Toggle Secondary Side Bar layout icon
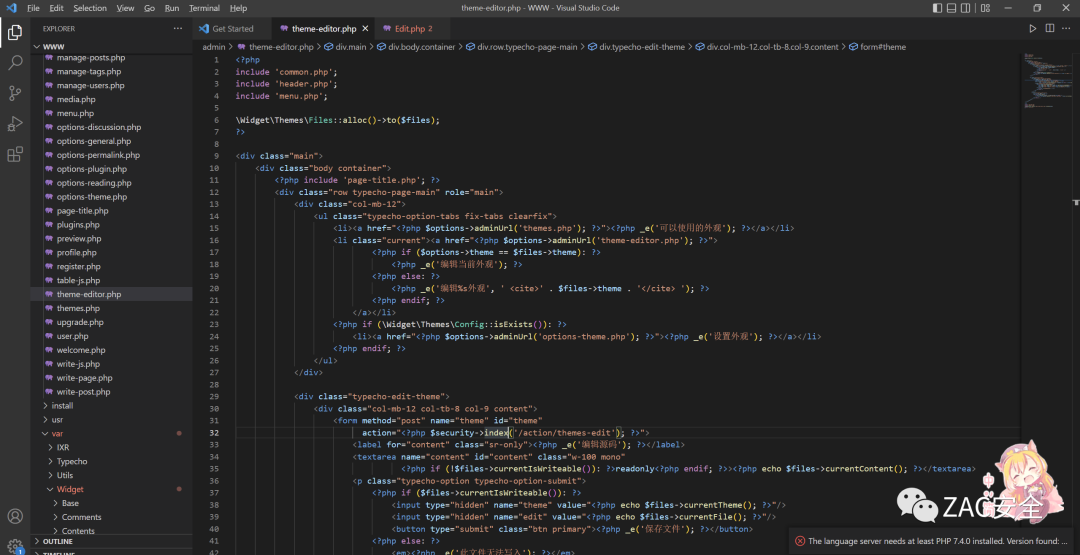Viewport: 1080px width, 555px height. click(968, 8)
